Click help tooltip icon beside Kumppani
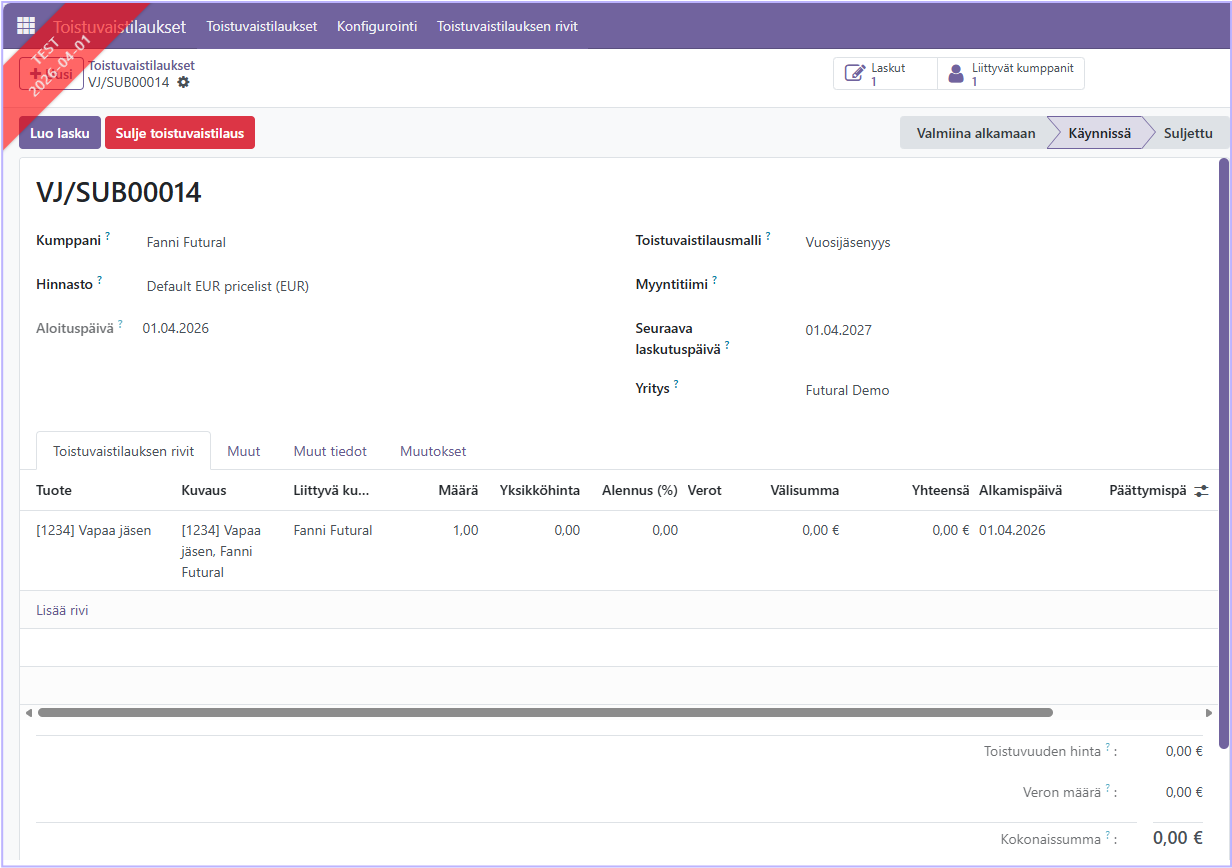The width and height of the screenshot is (1232, 868). 108,237
